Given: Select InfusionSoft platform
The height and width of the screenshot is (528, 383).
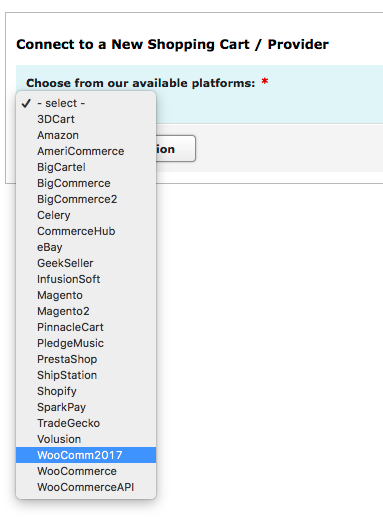Looking at the screenshot, I should tap(86, 279).
